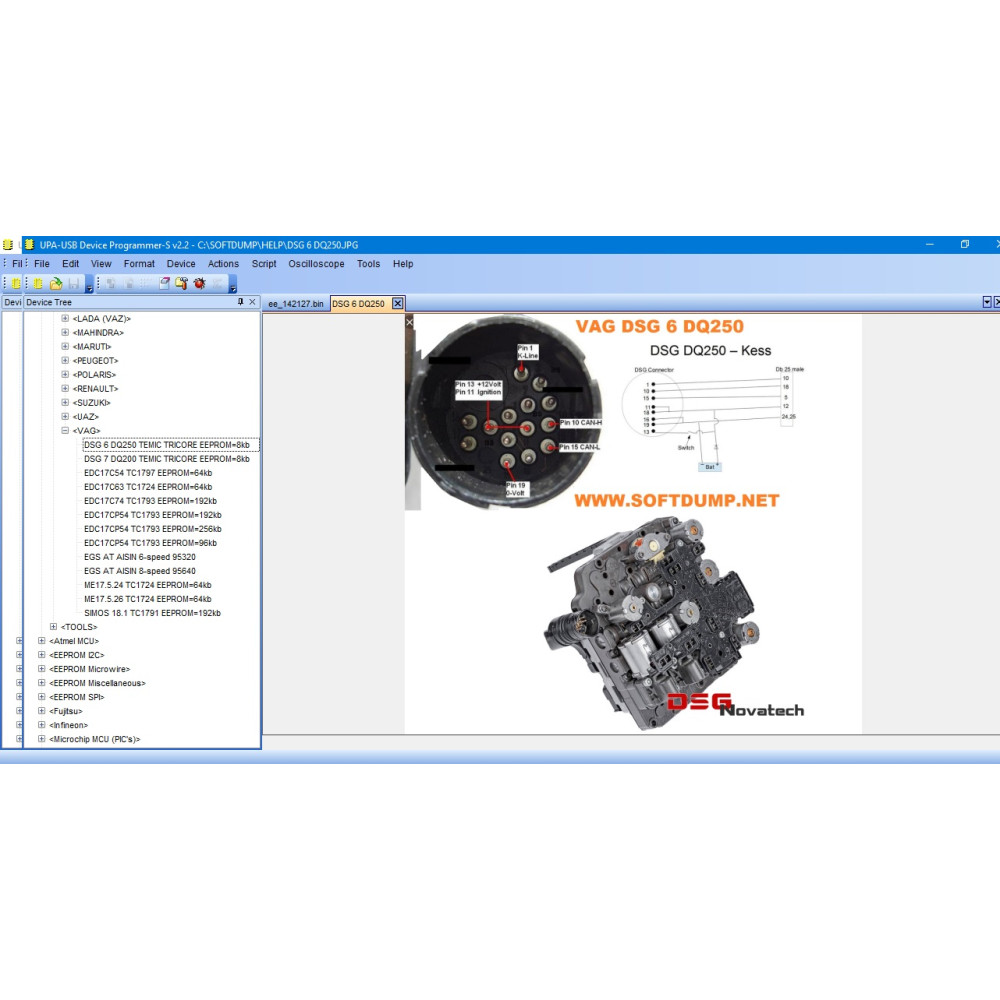1000x1000 pixels.
Task: Select EGS AT AISIN 6-speed 95320
Action: click(140, 557)
